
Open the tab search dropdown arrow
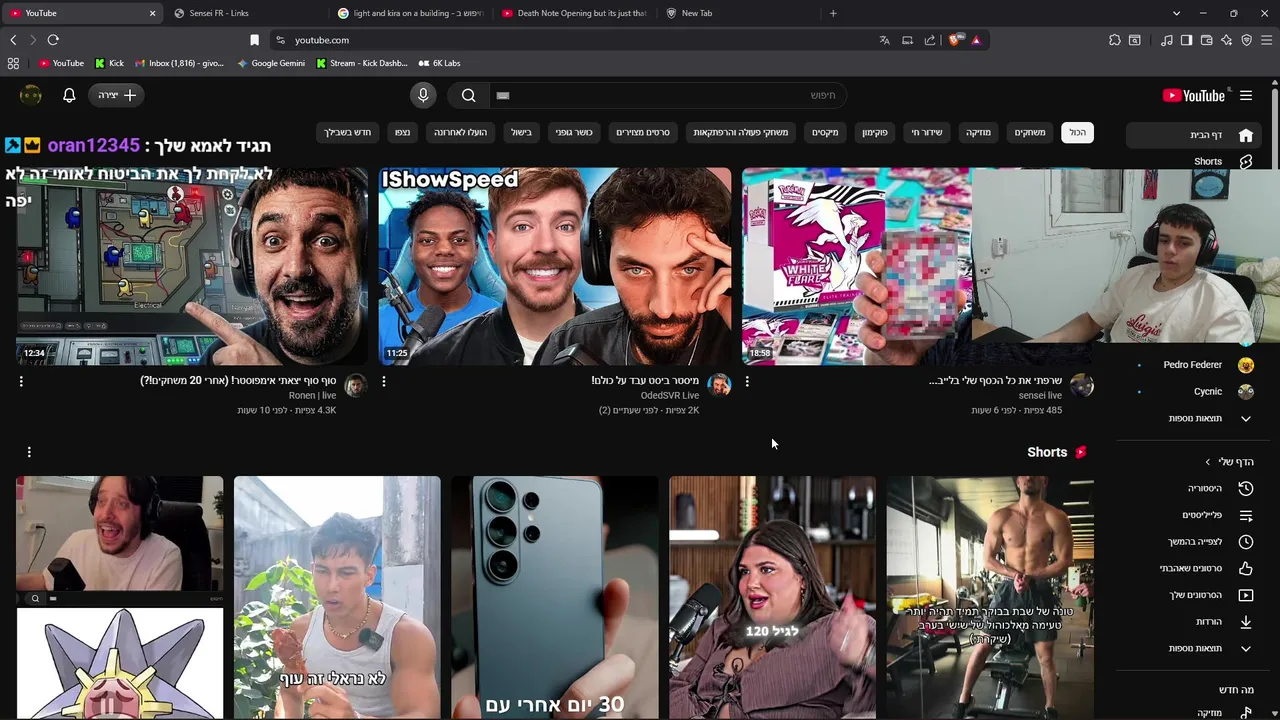(1176, 13)
